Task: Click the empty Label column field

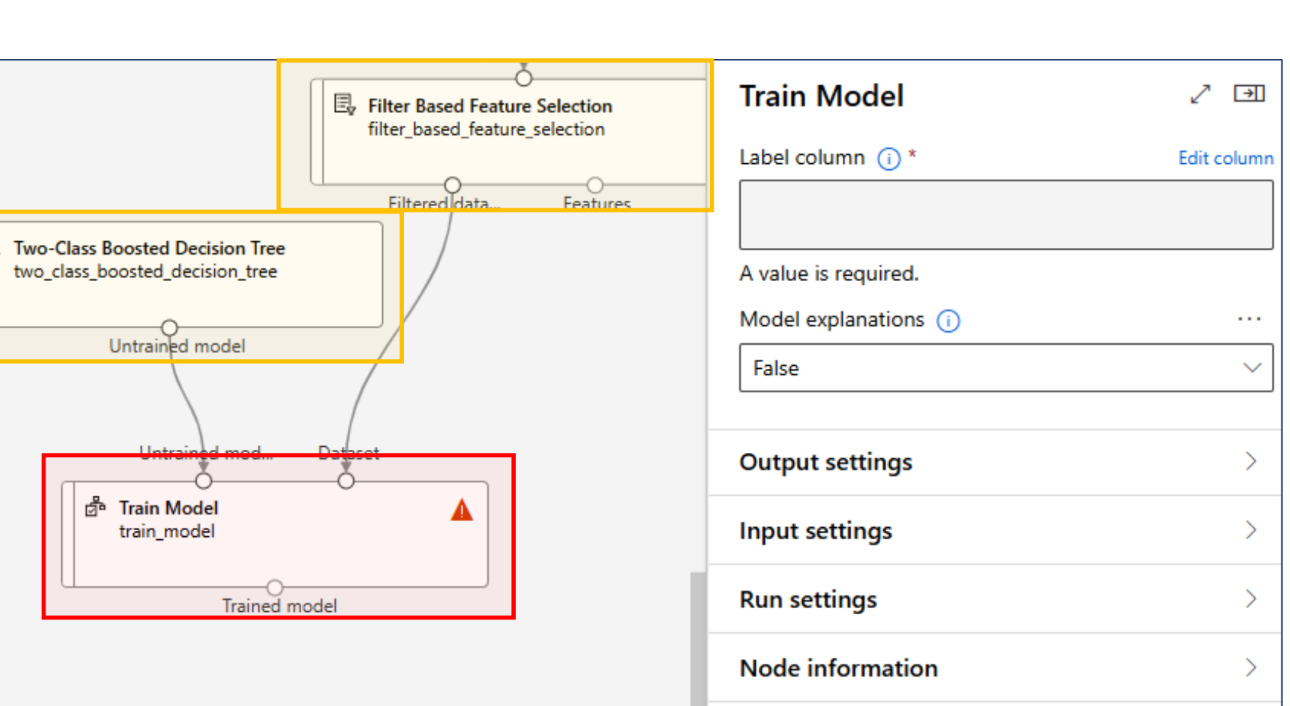Action: coord(1006,214)
